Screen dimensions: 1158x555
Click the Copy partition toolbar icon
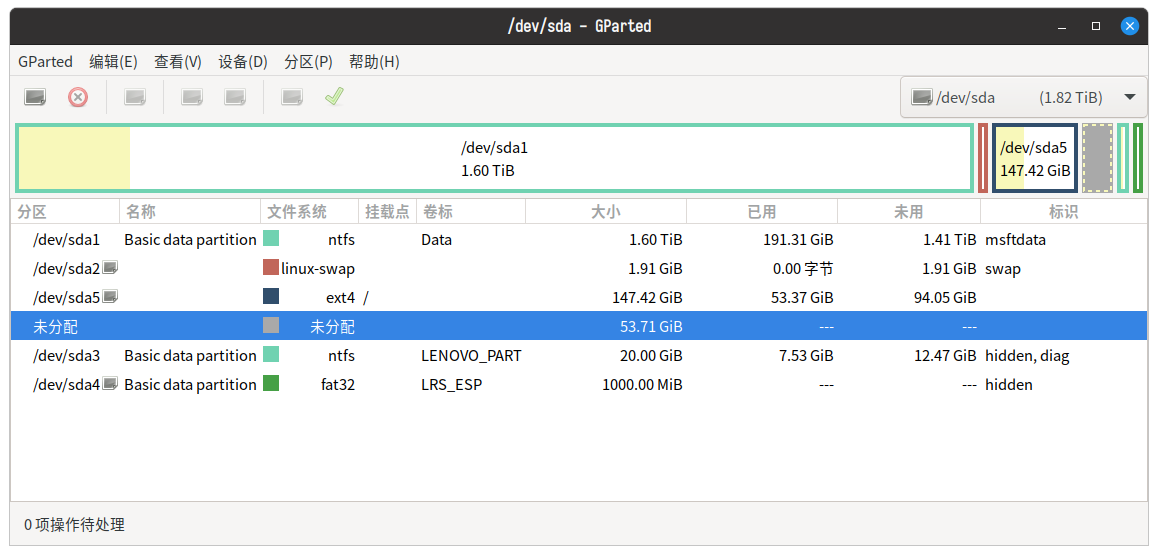tap(192, 97)
